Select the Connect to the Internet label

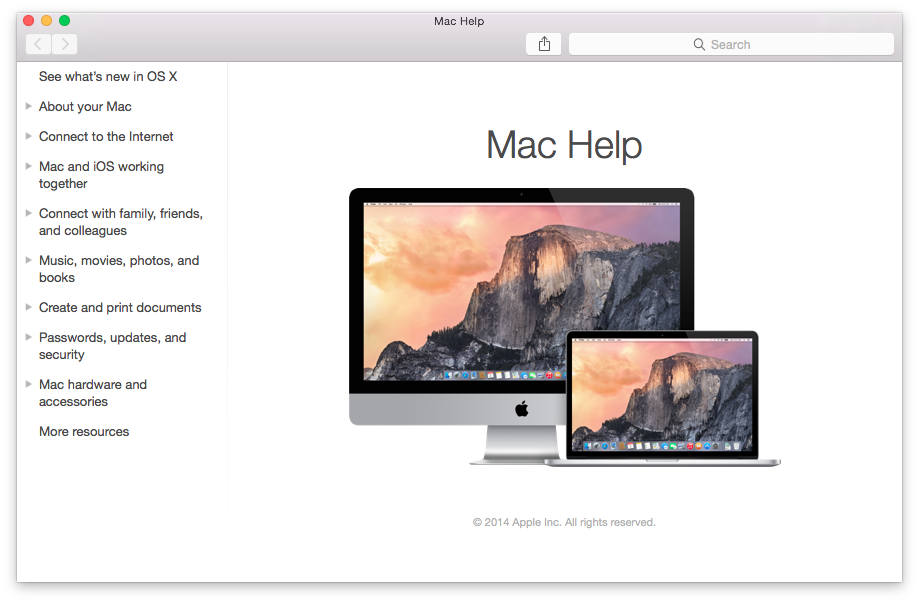pyautogui.click(x=106, y=137)
